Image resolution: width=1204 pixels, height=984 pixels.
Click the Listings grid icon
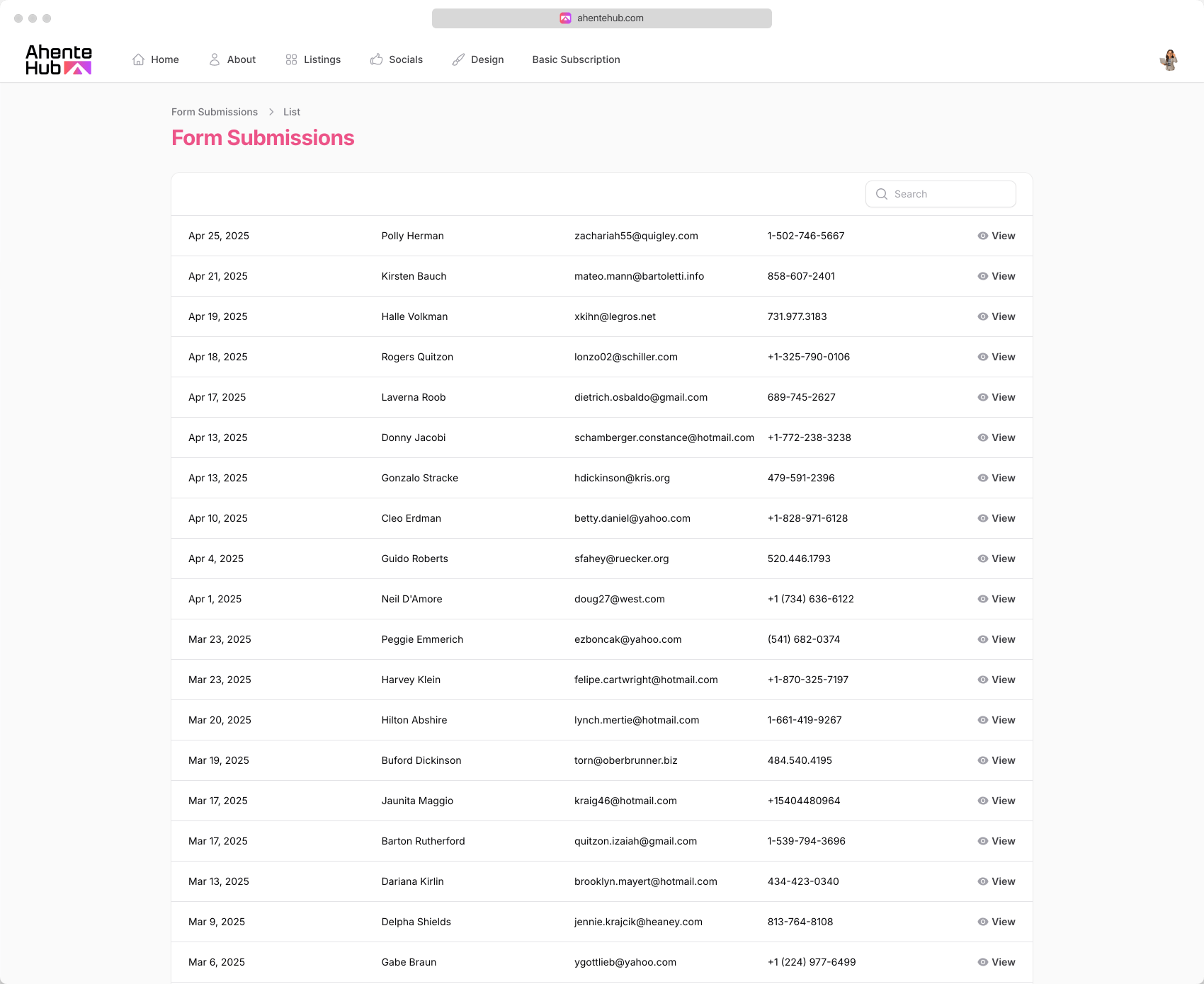tap(291, 59)
